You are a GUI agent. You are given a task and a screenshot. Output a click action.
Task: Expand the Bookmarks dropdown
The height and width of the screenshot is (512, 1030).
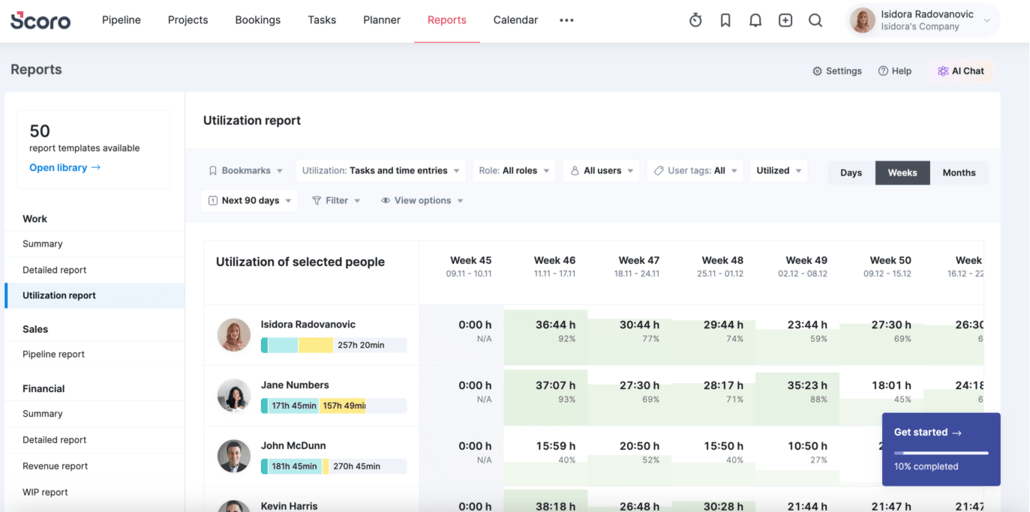click(246, 170)
